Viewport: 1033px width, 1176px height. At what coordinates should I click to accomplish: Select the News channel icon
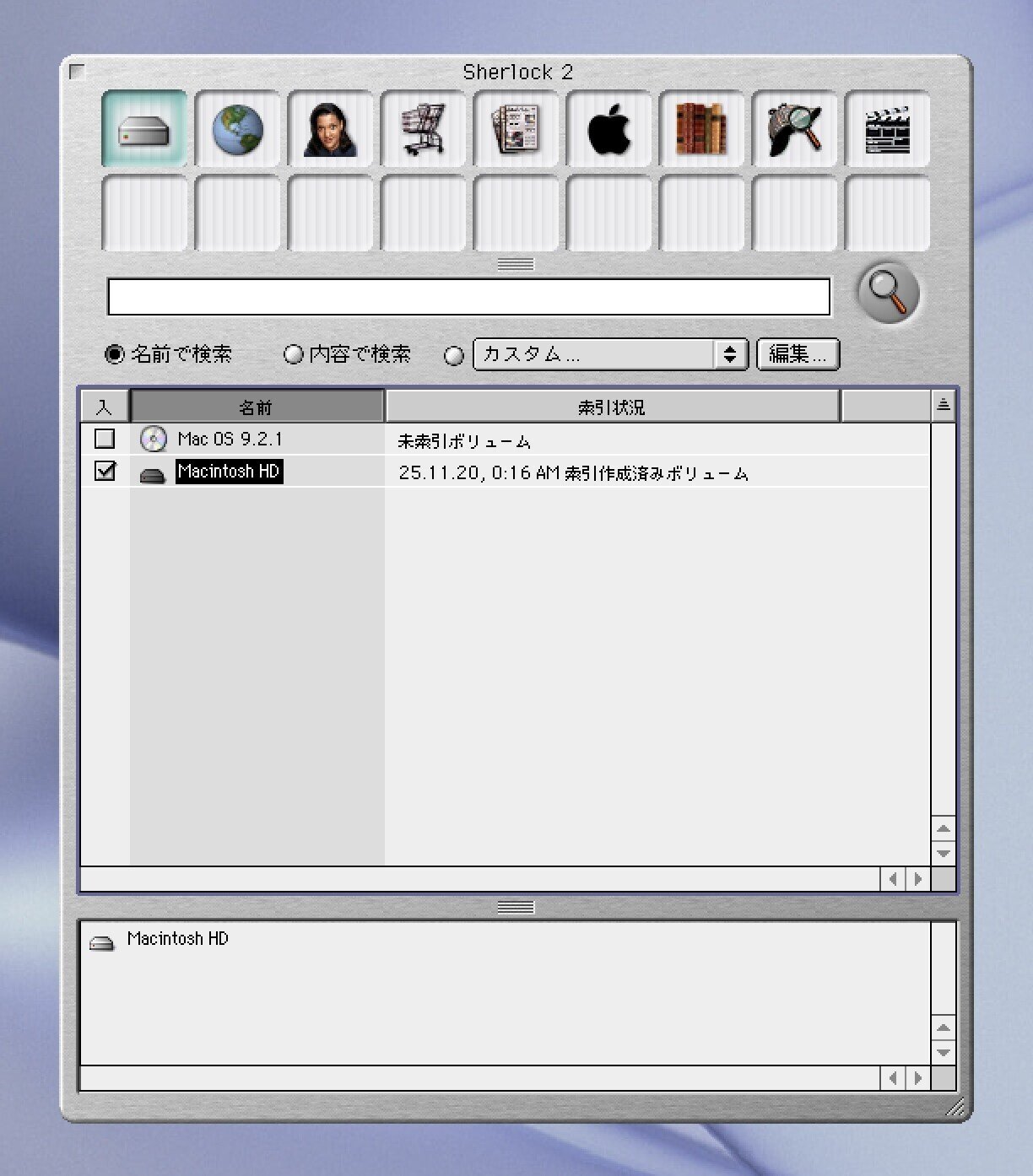click(x=516, y=130)
